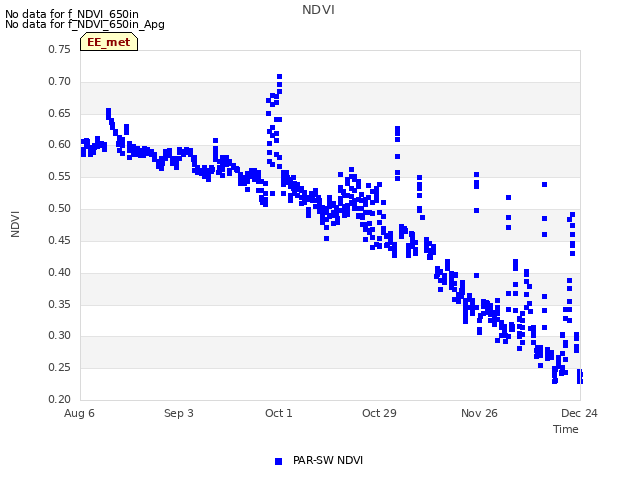Click the 0.35 y-axis tick label
The height and width of the screenshot is (480, 640).
[60, 304]
